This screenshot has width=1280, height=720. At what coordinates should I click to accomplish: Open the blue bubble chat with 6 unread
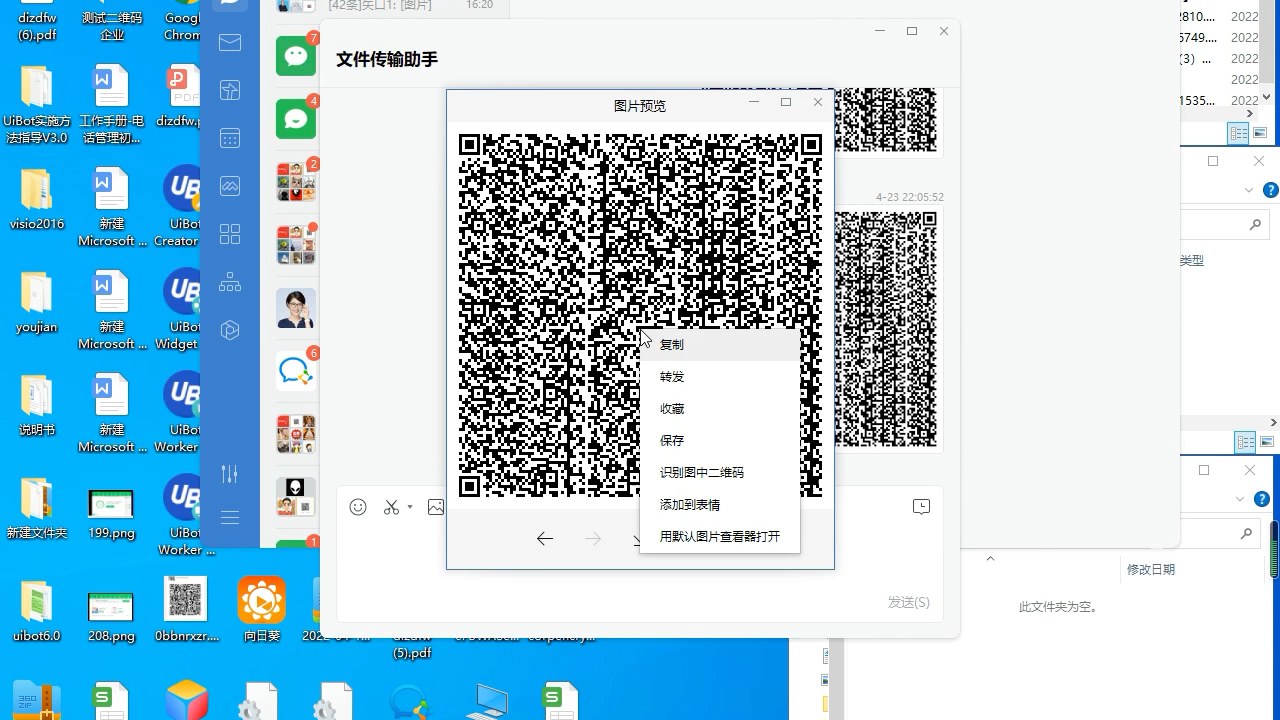[296, 371]
